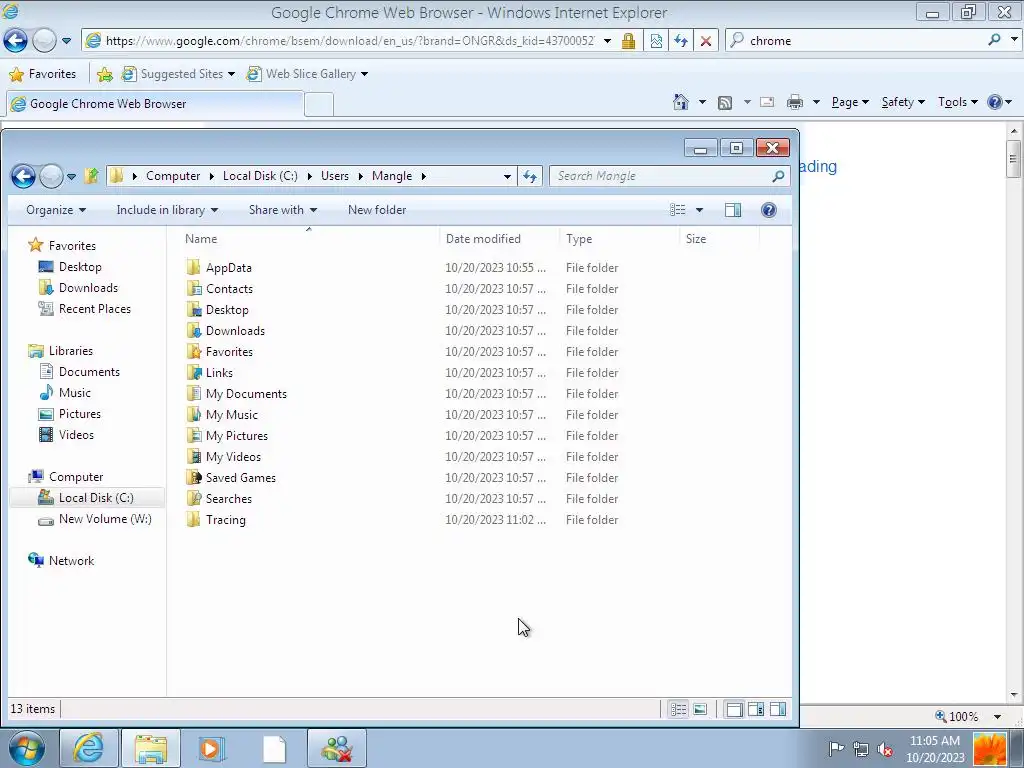
Task: Expand Explorer view options arrow
Action: (x=699, y=210)
